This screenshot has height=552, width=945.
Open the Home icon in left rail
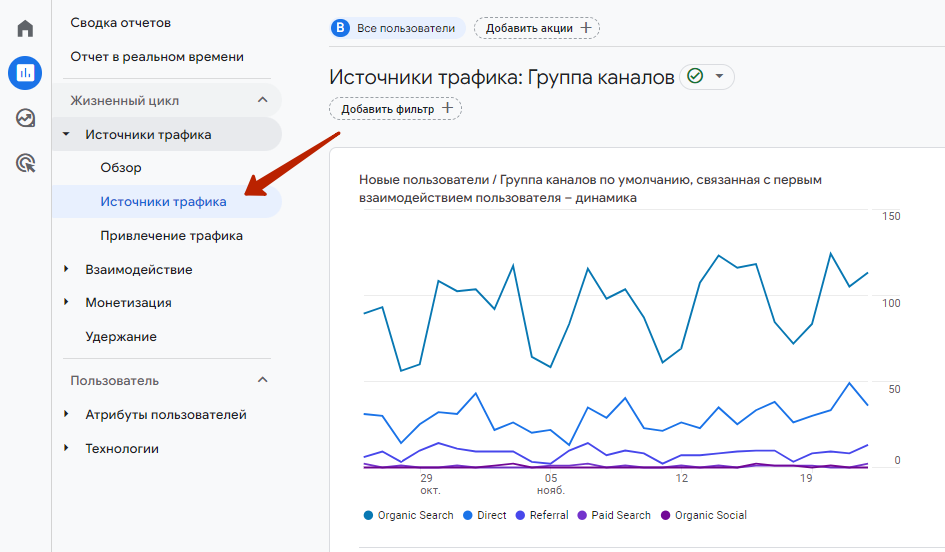click(x=25, y=28)
